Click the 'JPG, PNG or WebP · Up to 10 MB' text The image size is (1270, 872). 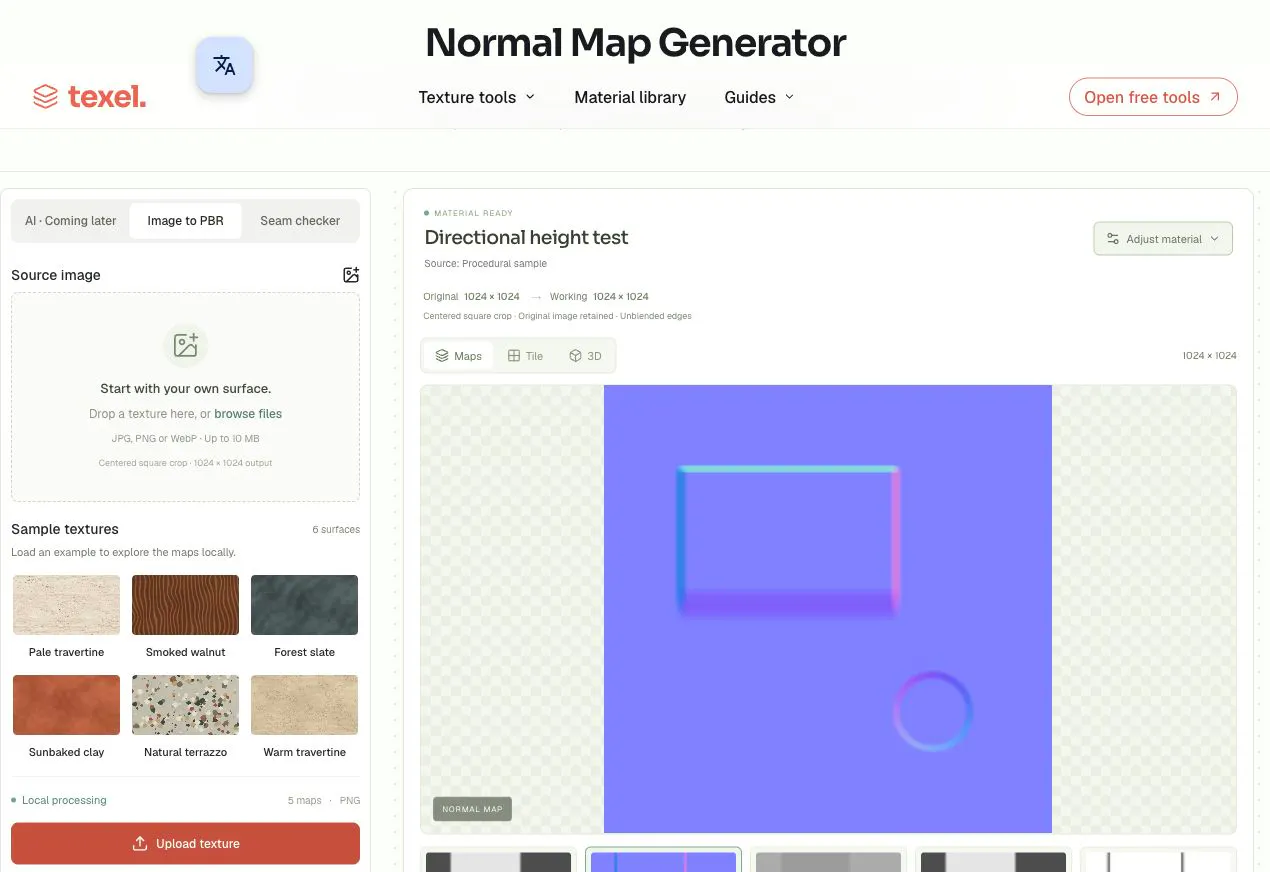click(x=185, y=439)
